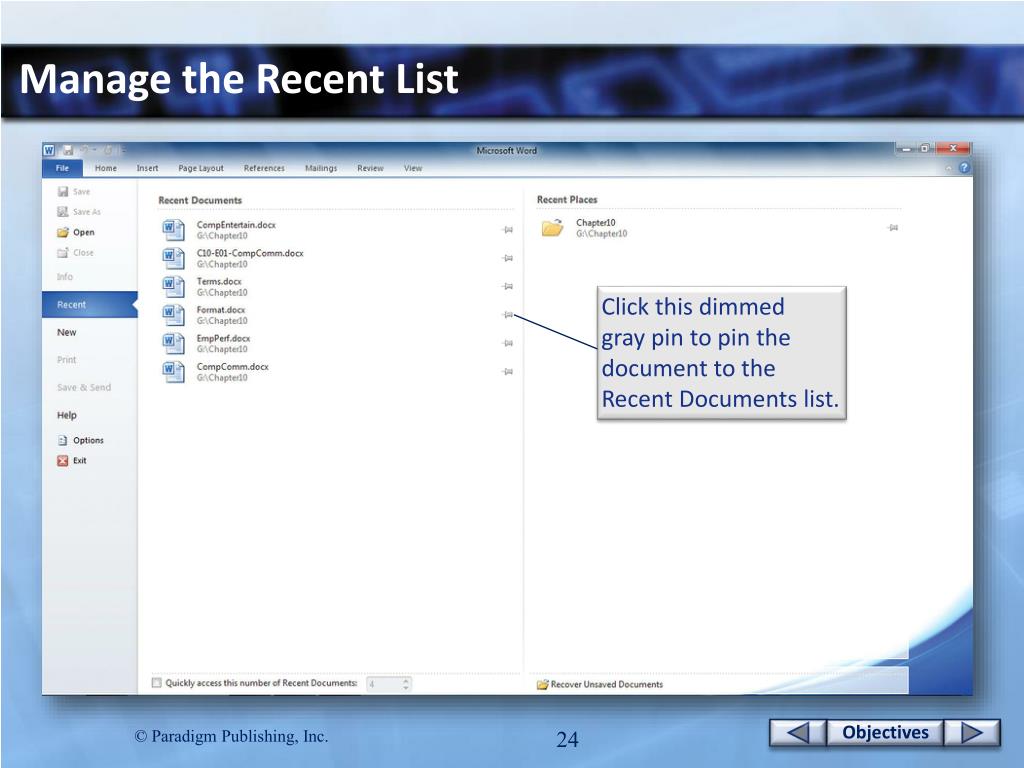Click the Save icon in Quick Access Toolbar
Image resolution: width=1024 pixels, height=768 pixels.
pos(68,150)
